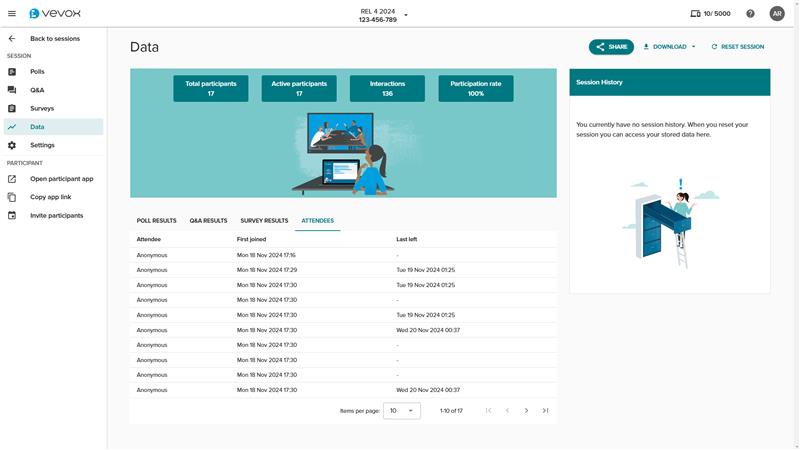Select the Attendees tab
The width and height of the screenshot is (800, 450).
pos(317,221)
